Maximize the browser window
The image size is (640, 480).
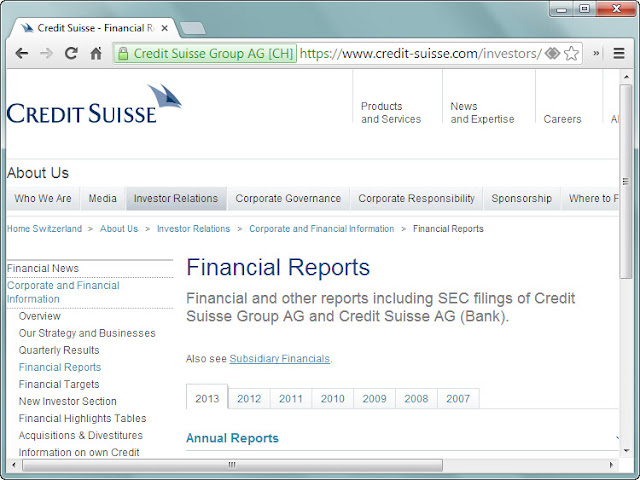click(x=584, y=9)
